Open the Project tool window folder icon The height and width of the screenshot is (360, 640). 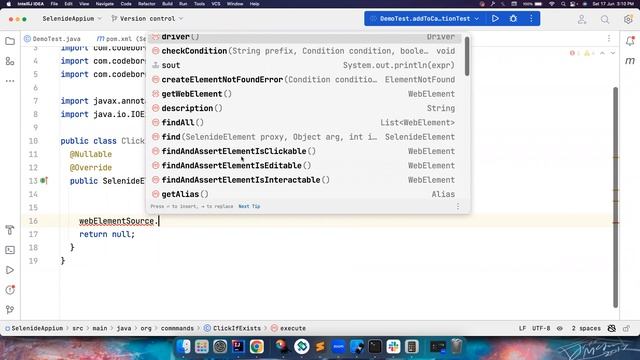pos(10,41)
